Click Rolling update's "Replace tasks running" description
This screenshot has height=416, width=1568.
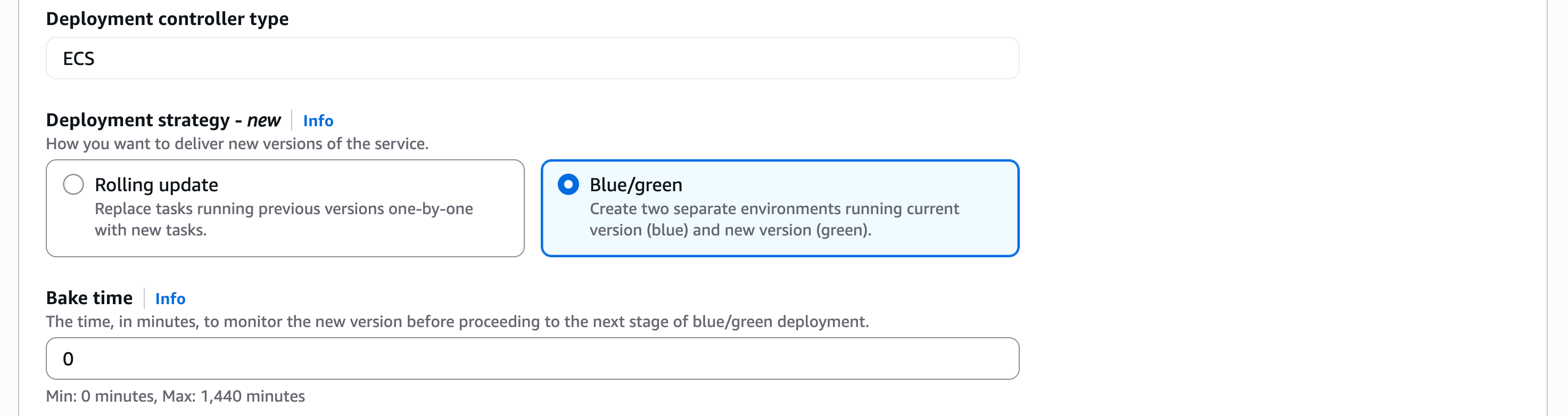pyautogui.click(x=284, y=219)
